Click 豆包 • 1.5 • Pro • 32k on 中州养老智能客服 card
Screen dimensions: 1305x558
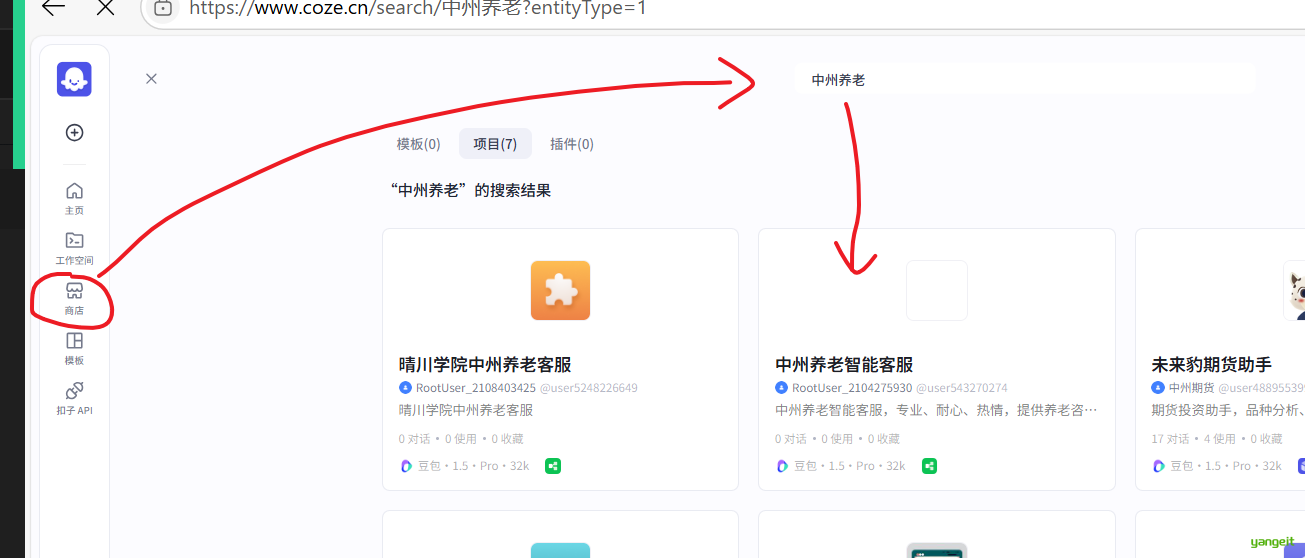[x=849, y=466]
